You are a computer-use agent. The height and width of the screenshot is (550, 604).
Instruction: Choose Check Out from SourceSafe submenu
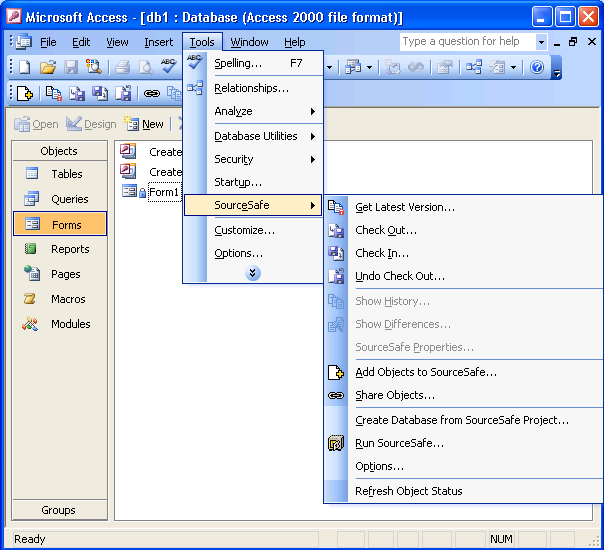click(386, 230)
